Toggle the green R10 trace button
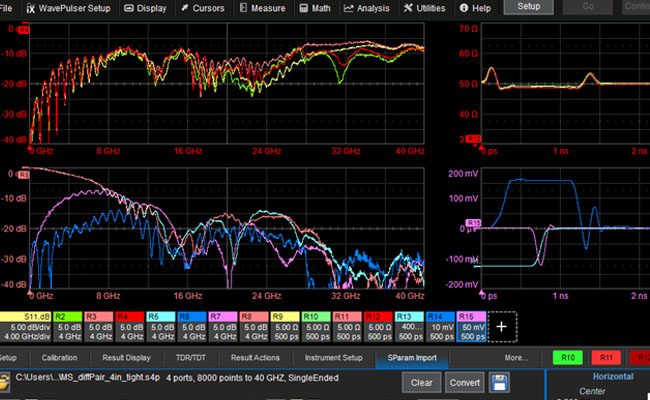Screen dimensions: 650x400 568,357
